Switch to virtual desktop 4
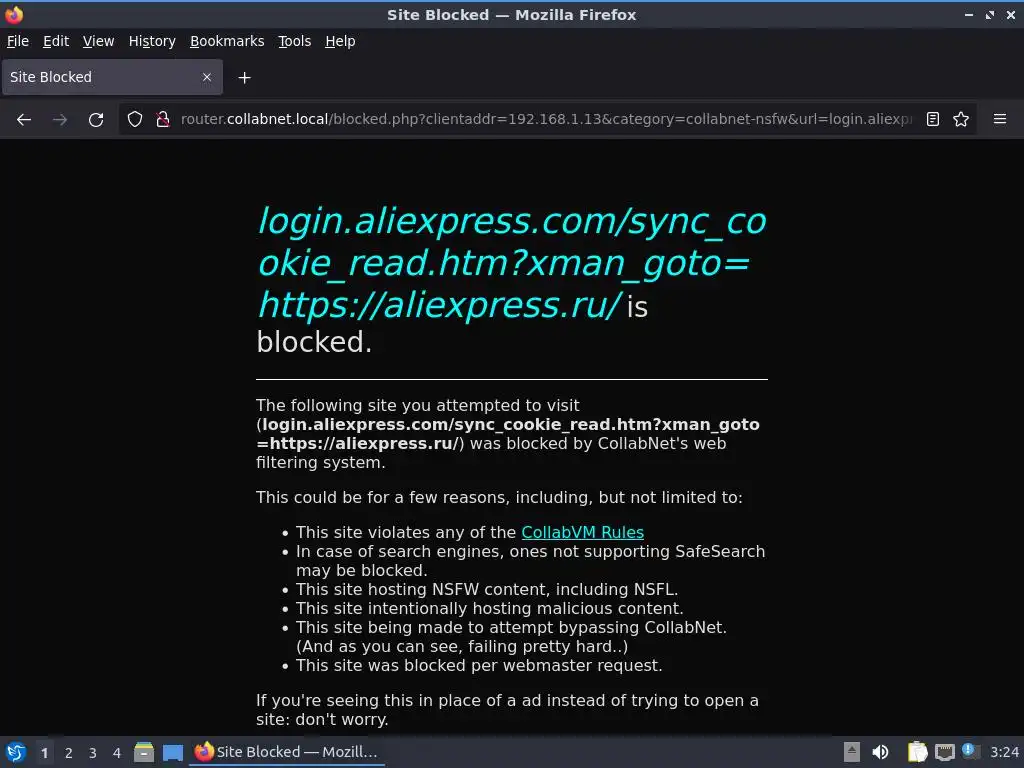The image size is (1024, 768). (x=117, y=753)
